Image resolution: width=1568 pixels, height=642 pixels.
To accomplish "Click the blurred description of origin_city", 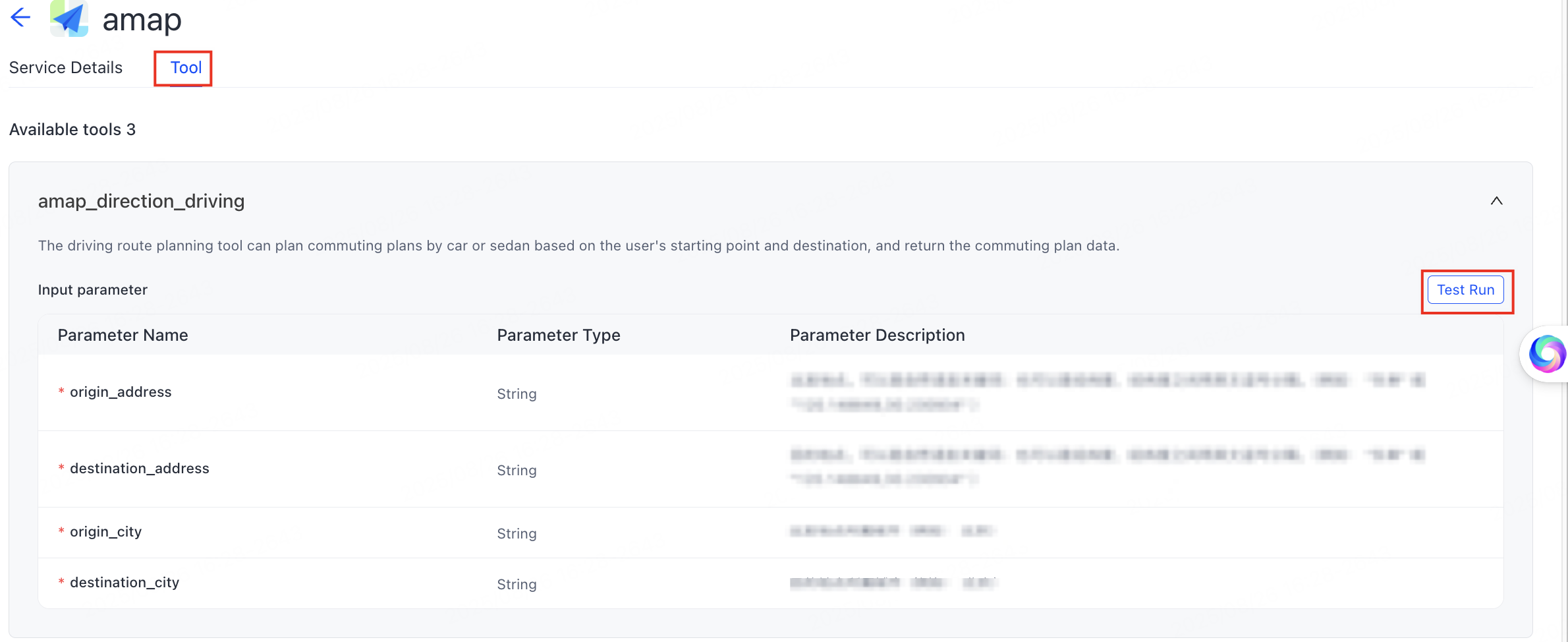I will tap(893, 531).
